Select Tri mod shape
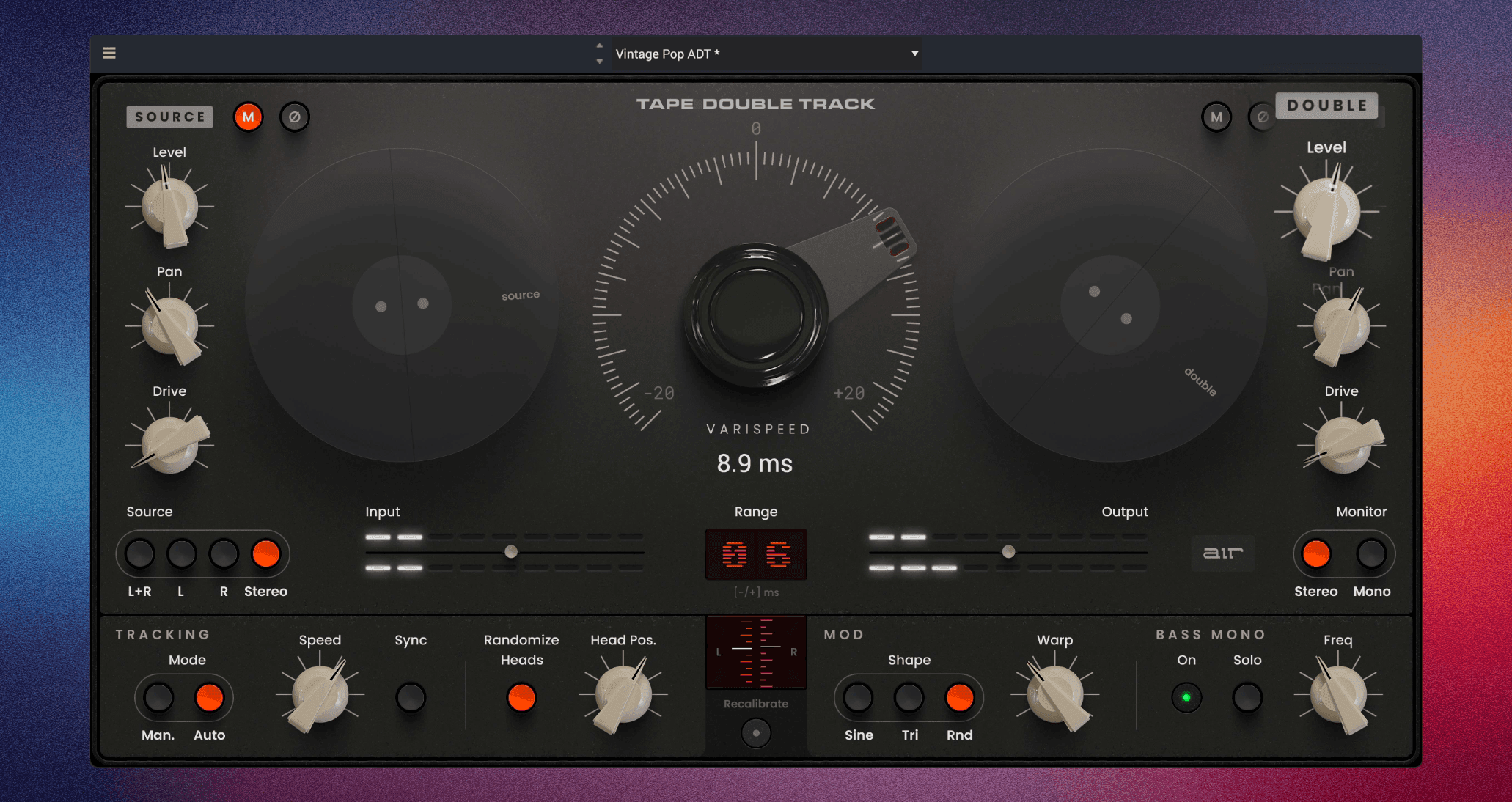This screenshot has height=802, width=1512. (909, 697)
